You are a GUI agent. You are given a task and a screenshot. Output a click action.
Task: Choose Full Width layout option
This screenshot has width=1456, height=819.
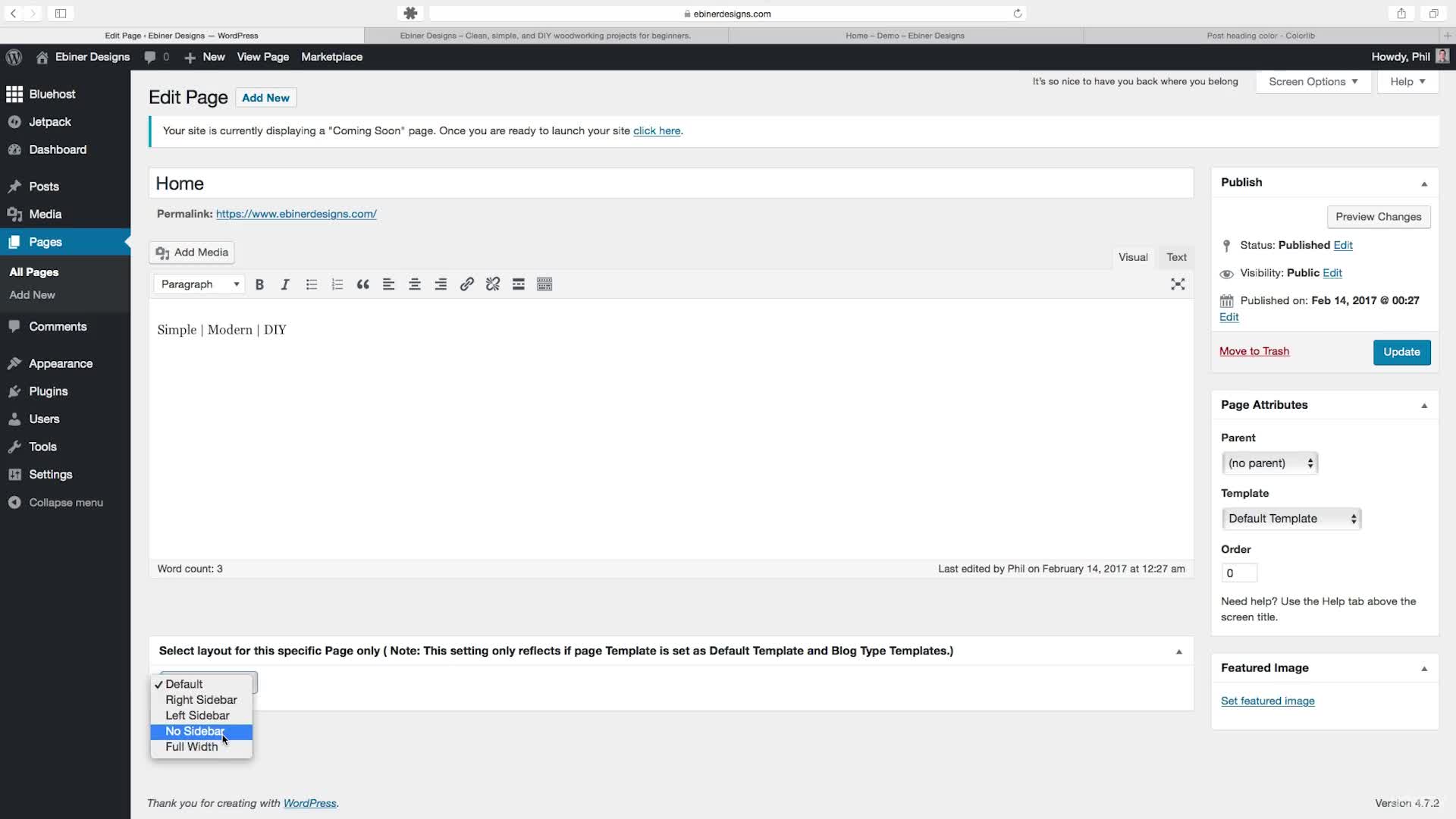click(x=201, y=747)
